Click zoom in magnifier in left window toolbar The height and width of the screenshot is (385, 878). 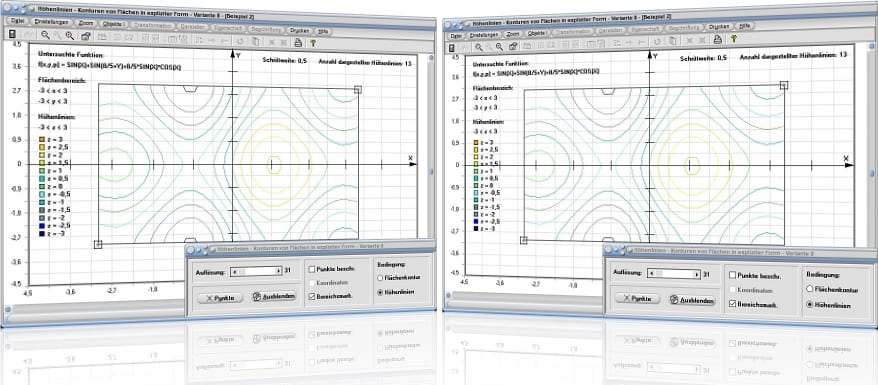(69, 36)
